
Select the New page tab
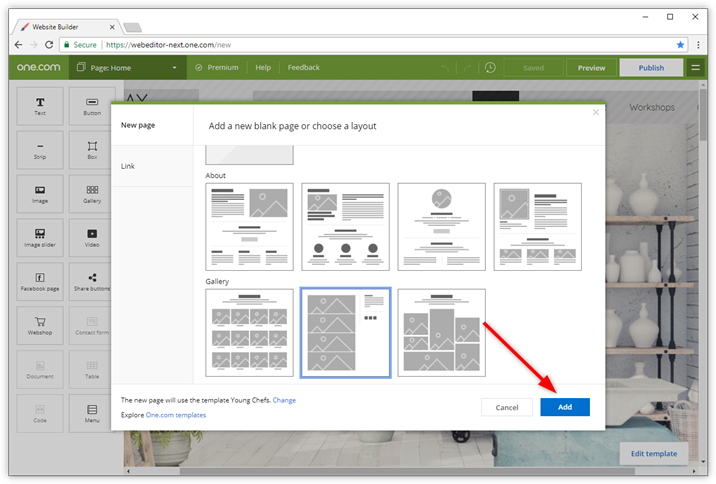tap(138, 125)
